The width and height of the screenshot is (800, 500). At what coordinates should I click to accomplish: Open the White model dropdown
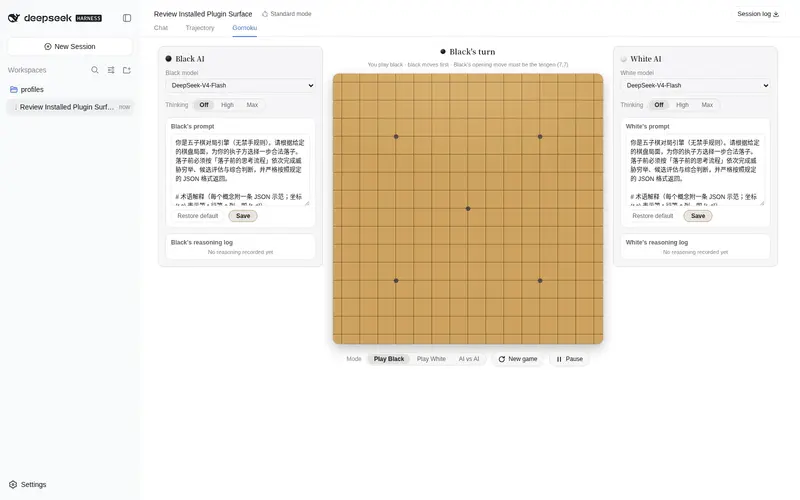[695, 85]
